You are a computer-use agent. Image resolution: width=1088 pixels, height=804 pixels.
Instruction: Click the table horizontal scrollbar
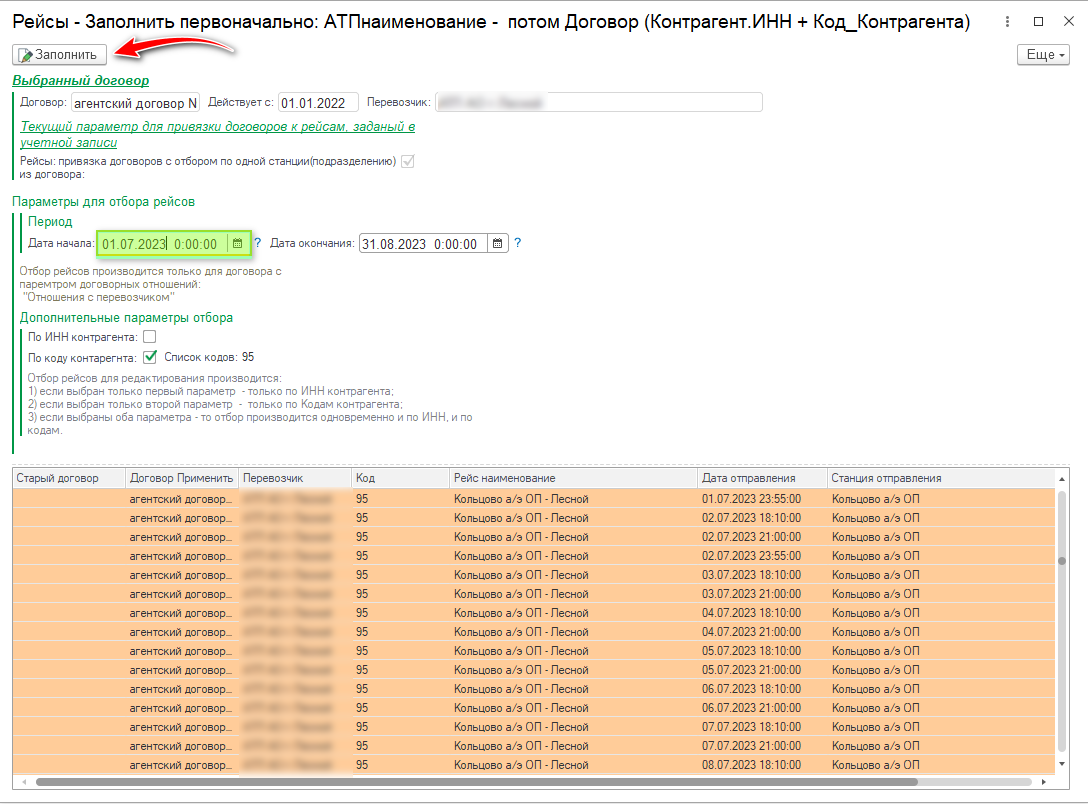[x=500, y=782]
